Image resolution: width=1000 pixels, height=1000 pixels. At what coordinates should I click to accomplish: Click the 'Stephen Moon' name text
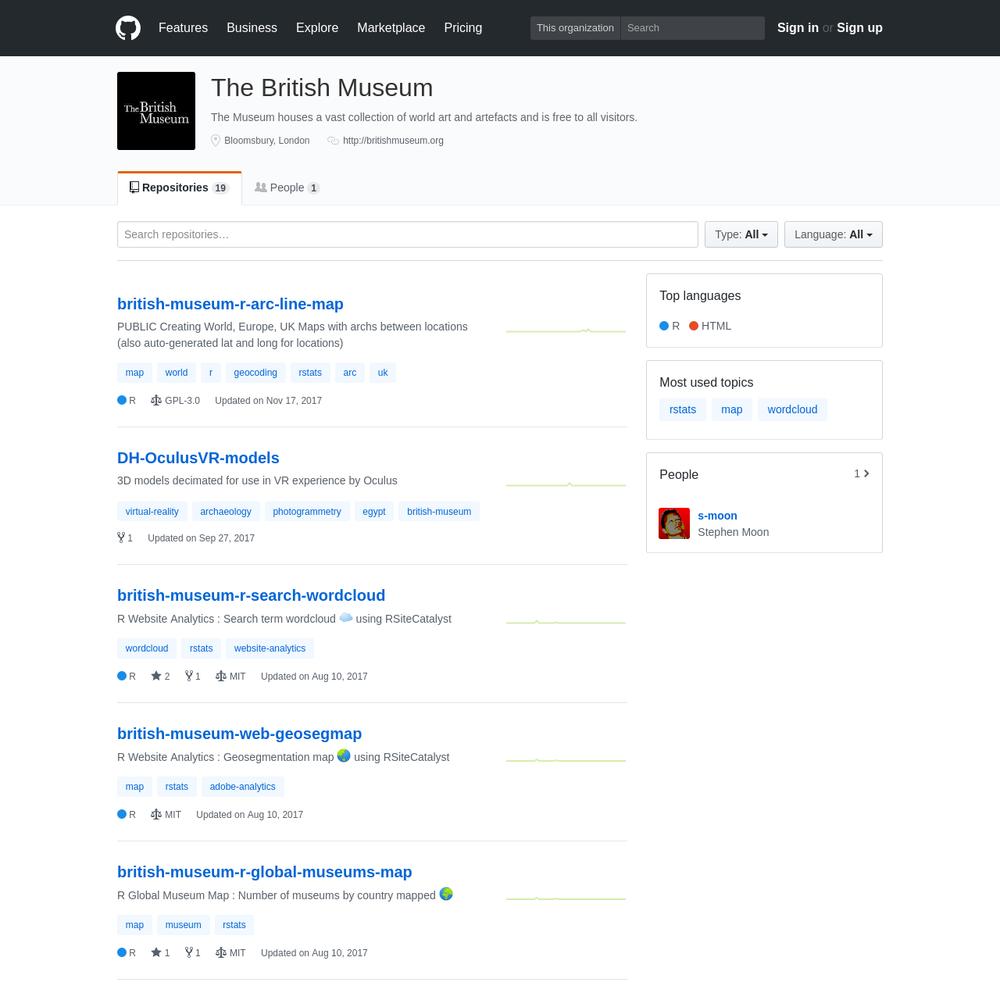[733, 532]
